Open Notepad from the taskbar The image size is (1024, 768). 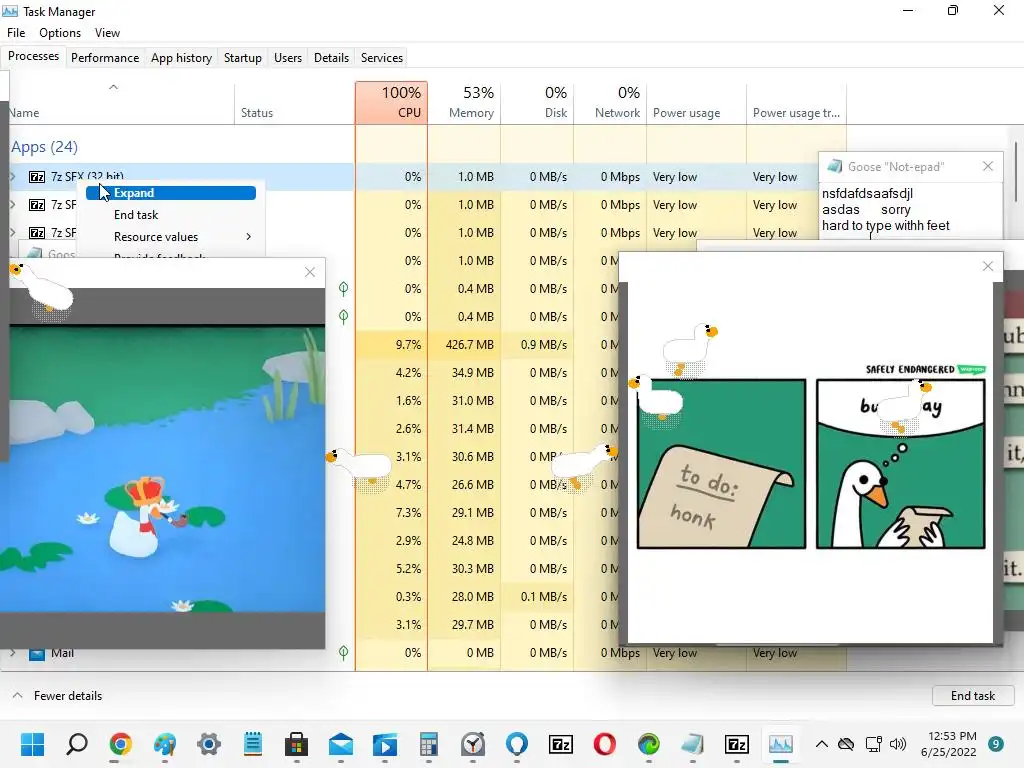point(253,743)
